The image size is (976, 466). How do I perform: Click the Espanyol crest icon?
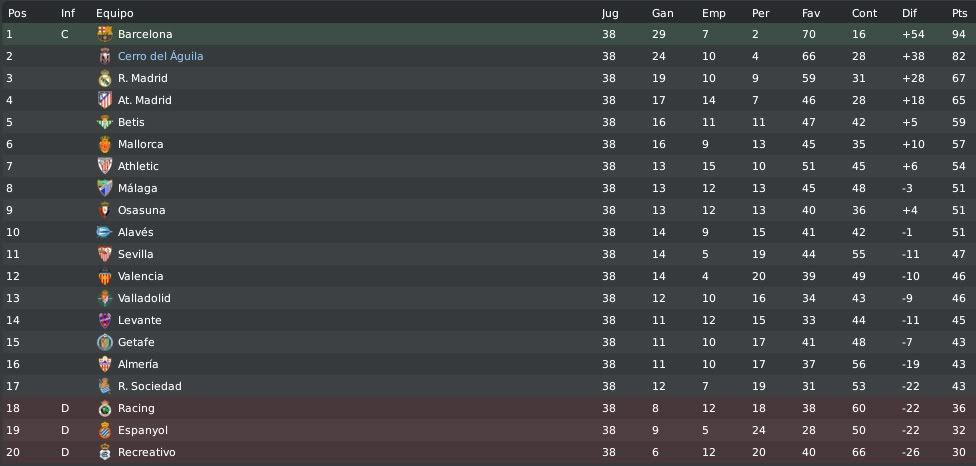point(105,431)
